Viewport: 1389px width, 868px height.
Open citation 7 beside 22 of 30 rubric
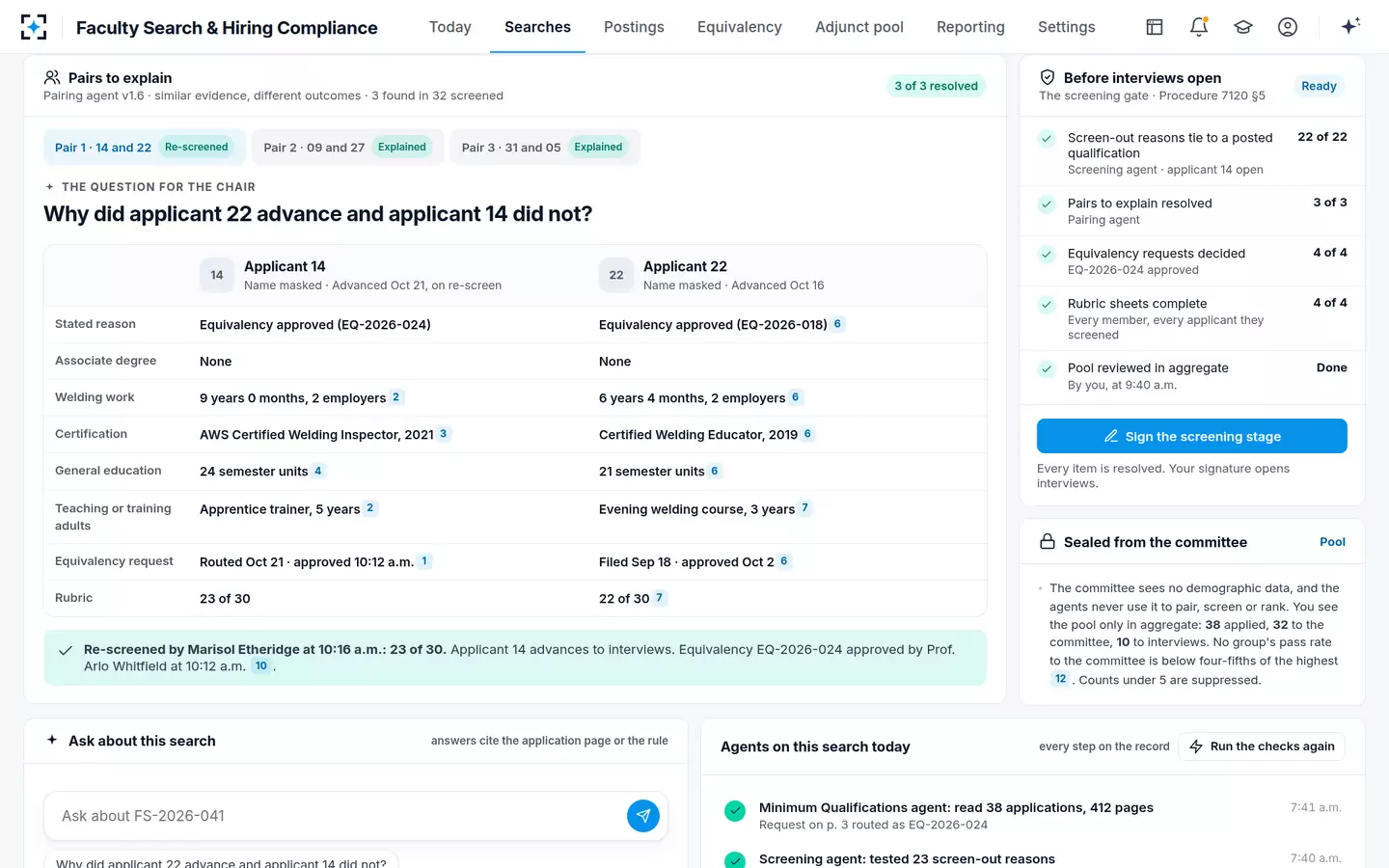point(660,598)
